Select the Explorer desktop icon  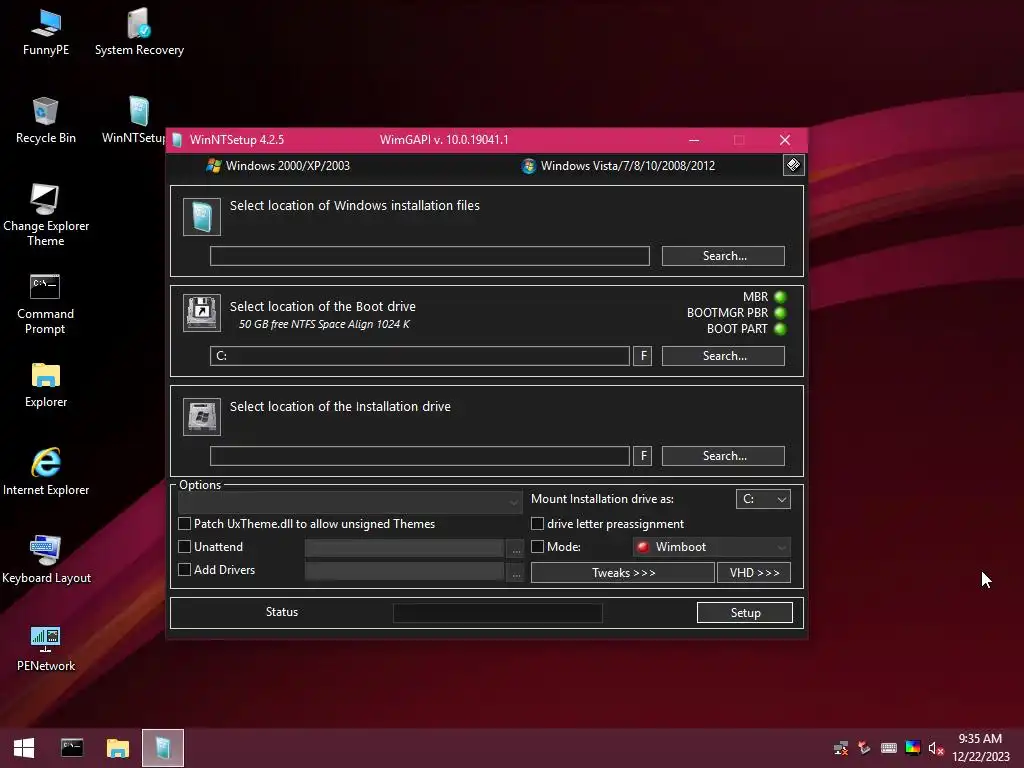[46, 385]
